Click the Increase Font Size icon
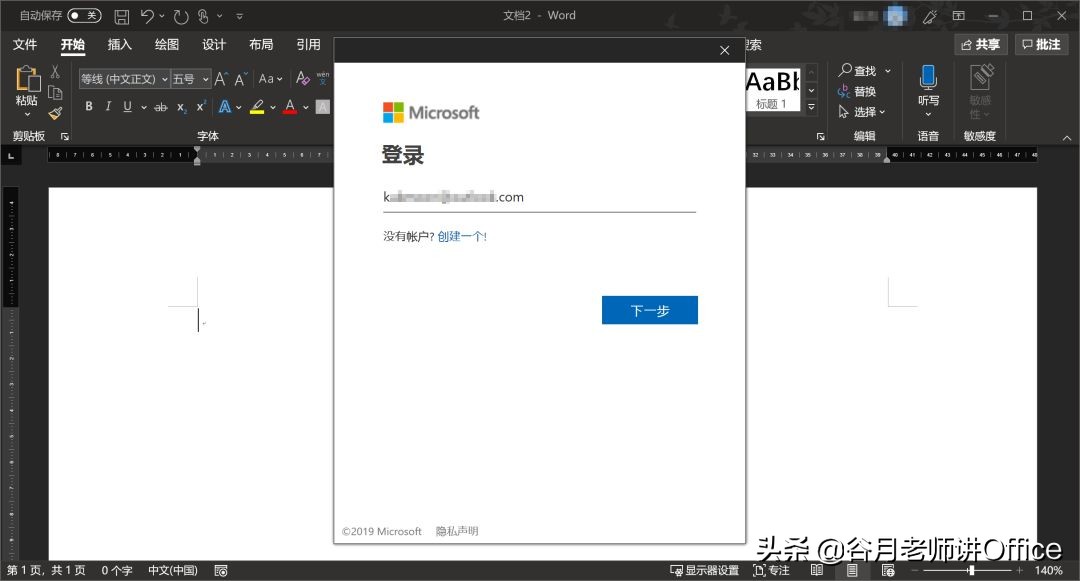Image resolution: width=1080 pixels, height=581 pixels. (x=220, y=79)
